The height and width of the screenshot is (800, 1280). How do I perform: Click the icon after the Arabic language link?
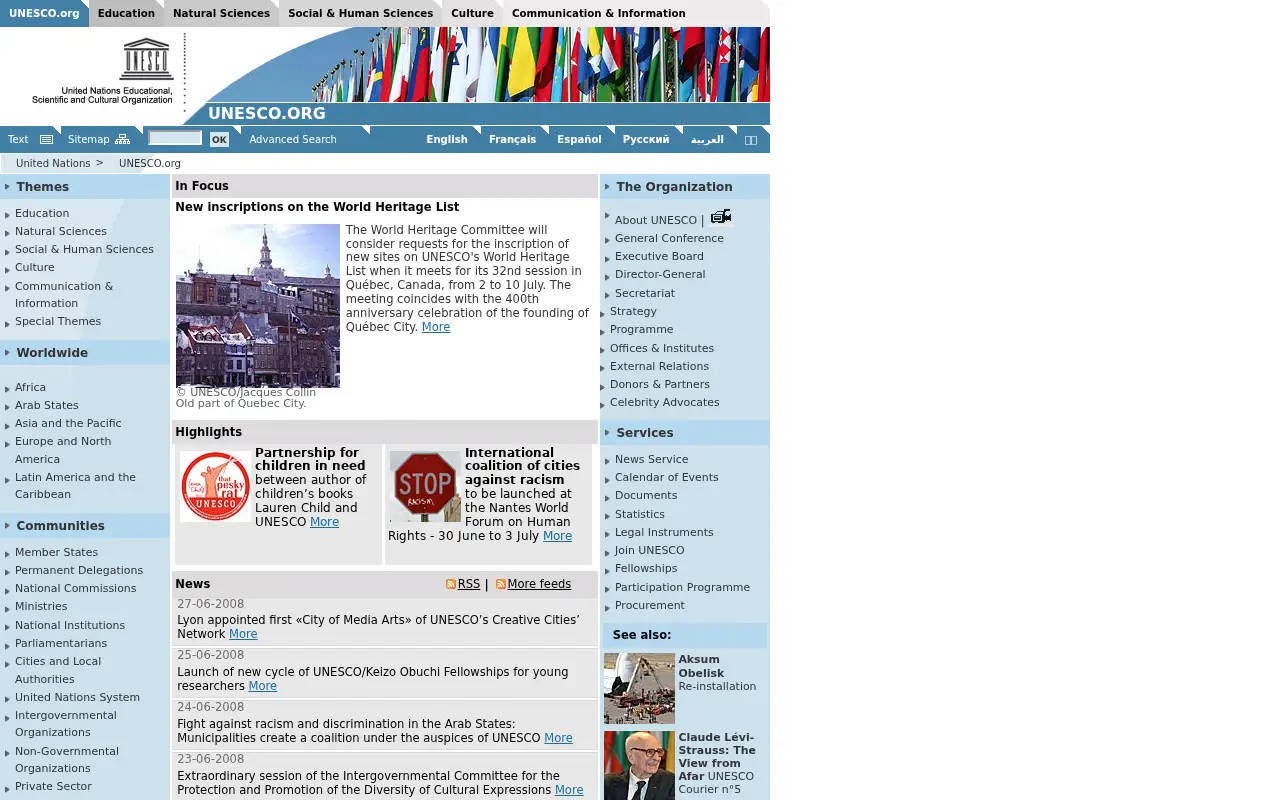[751, 140]
